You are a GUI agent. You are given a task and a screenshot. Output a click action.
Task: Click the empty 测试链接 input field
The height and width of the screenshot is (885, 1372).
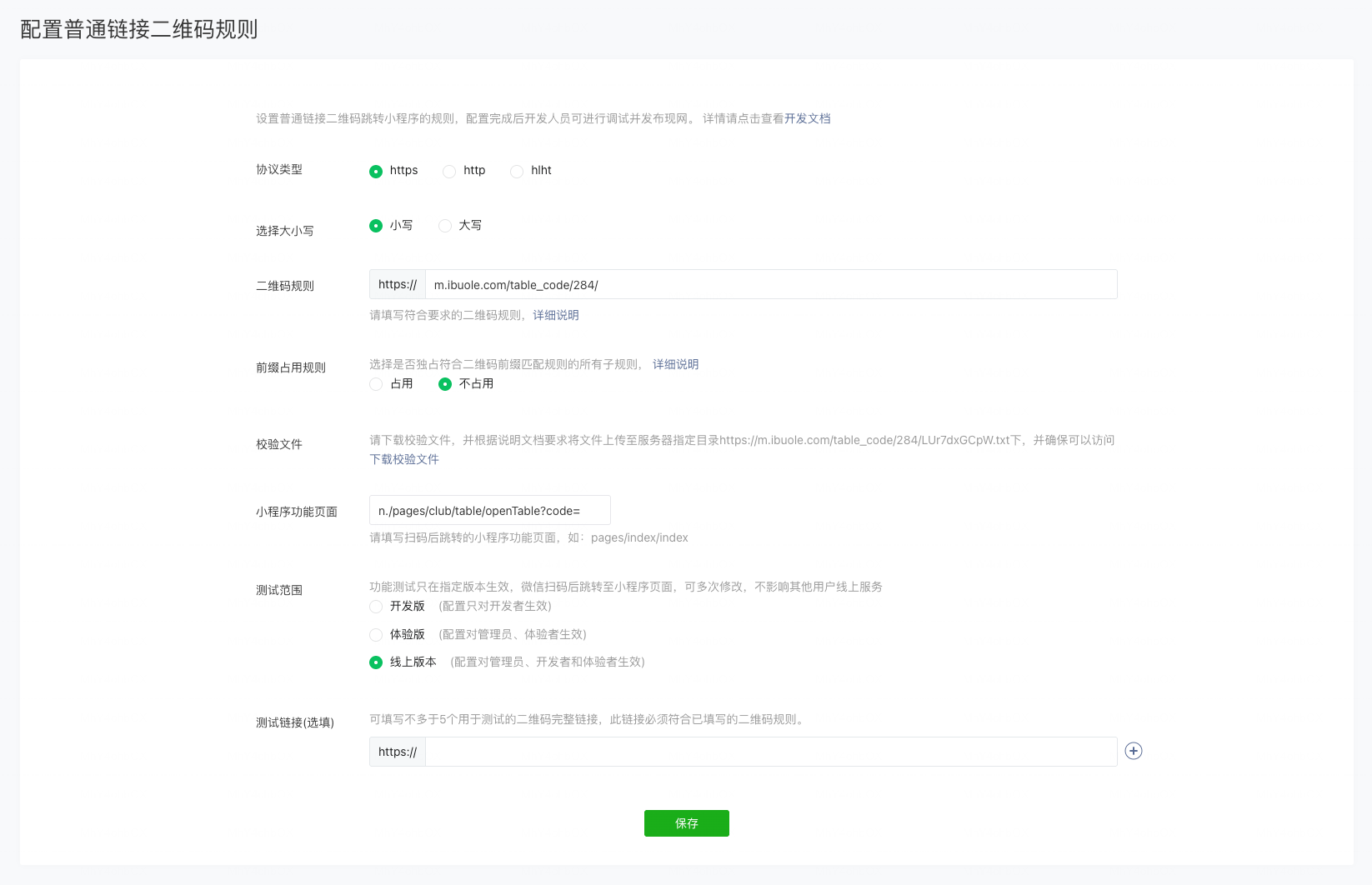tap(770, 752)
